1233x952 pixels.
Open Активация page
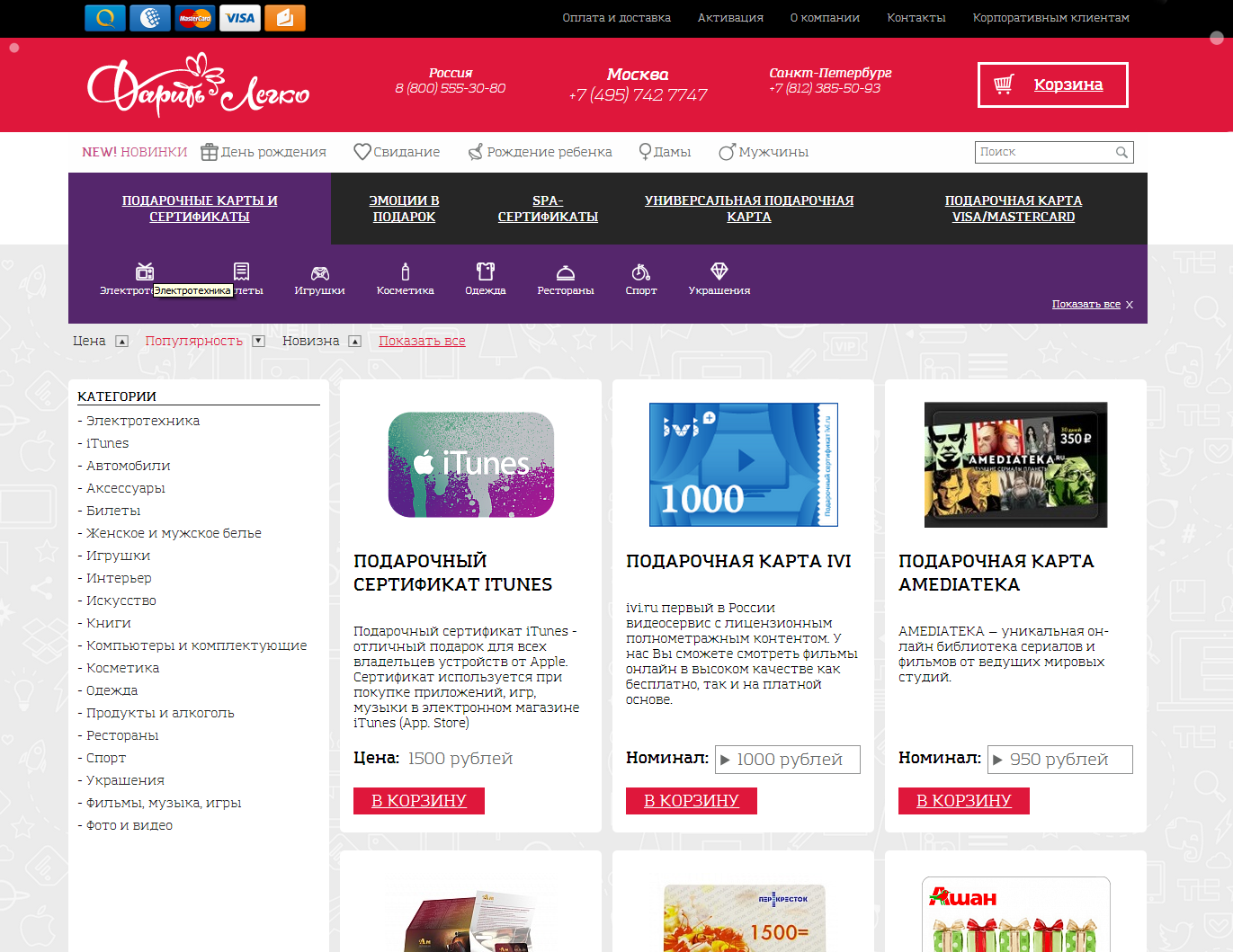730,18
